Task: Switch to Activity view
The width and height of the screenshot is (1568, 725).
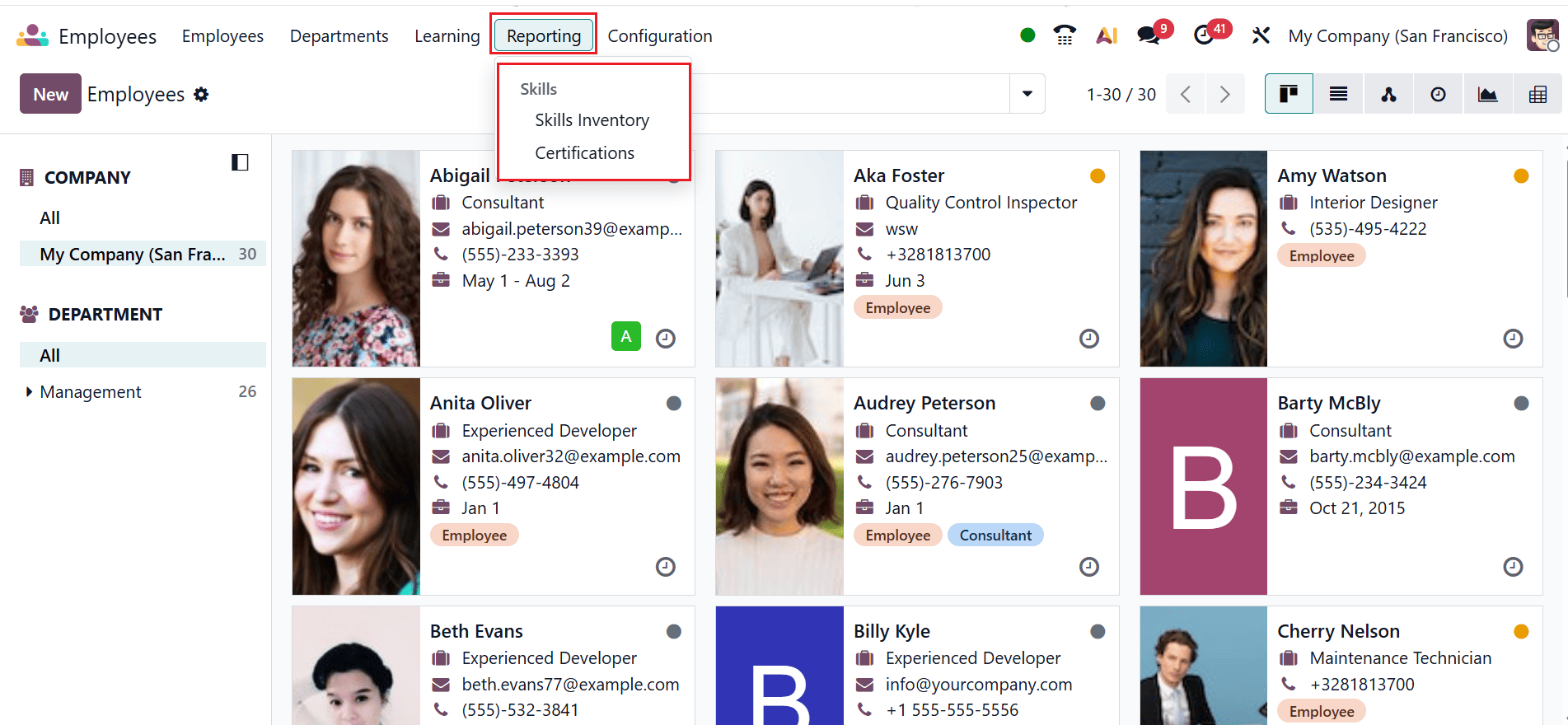Action: tap(1438, 94)
